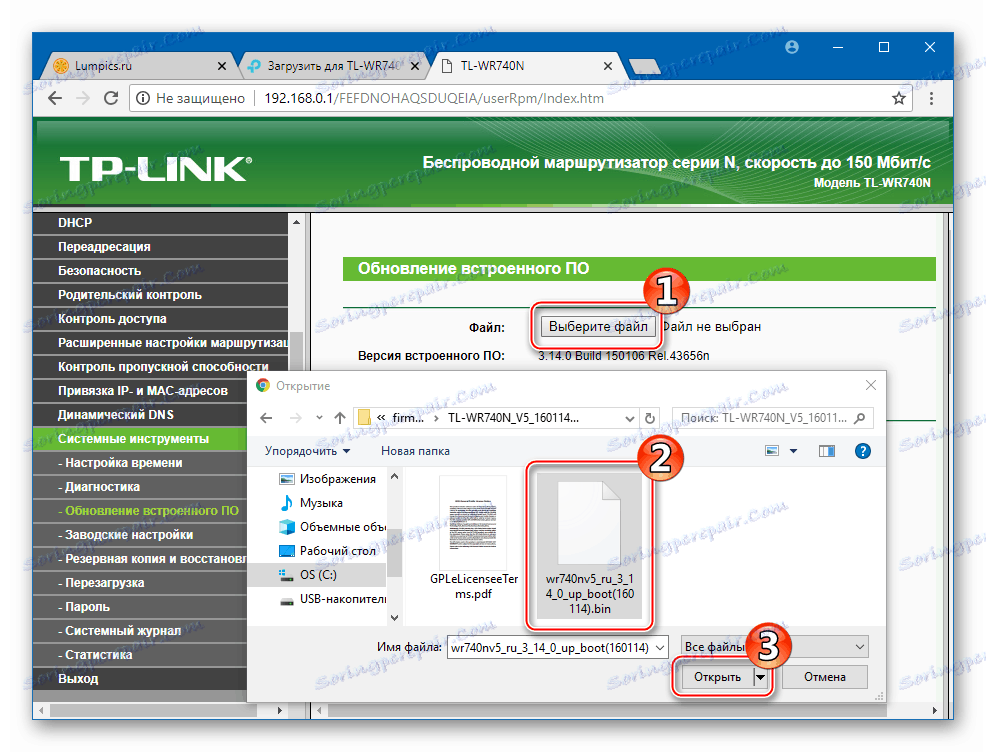Open the Все файлы file type dropdown
This screenshot has width=986, height=752.
point(774,647)
